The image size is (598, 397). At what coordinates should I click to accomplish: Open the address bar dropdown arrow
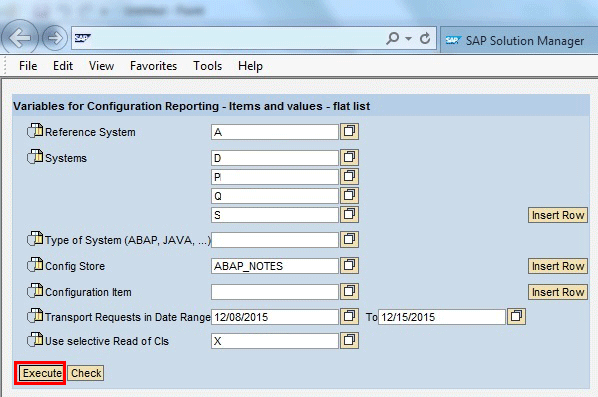point(408,39)
